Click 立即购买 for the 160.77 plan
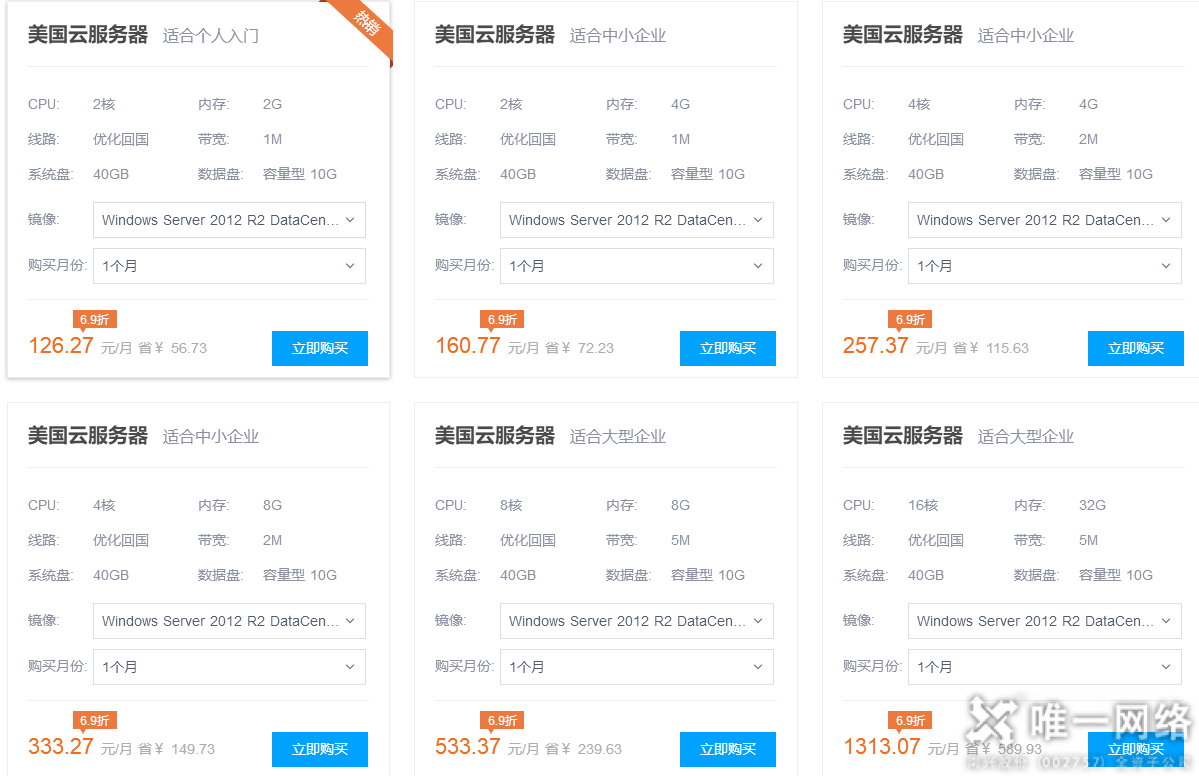 point(728,349)
